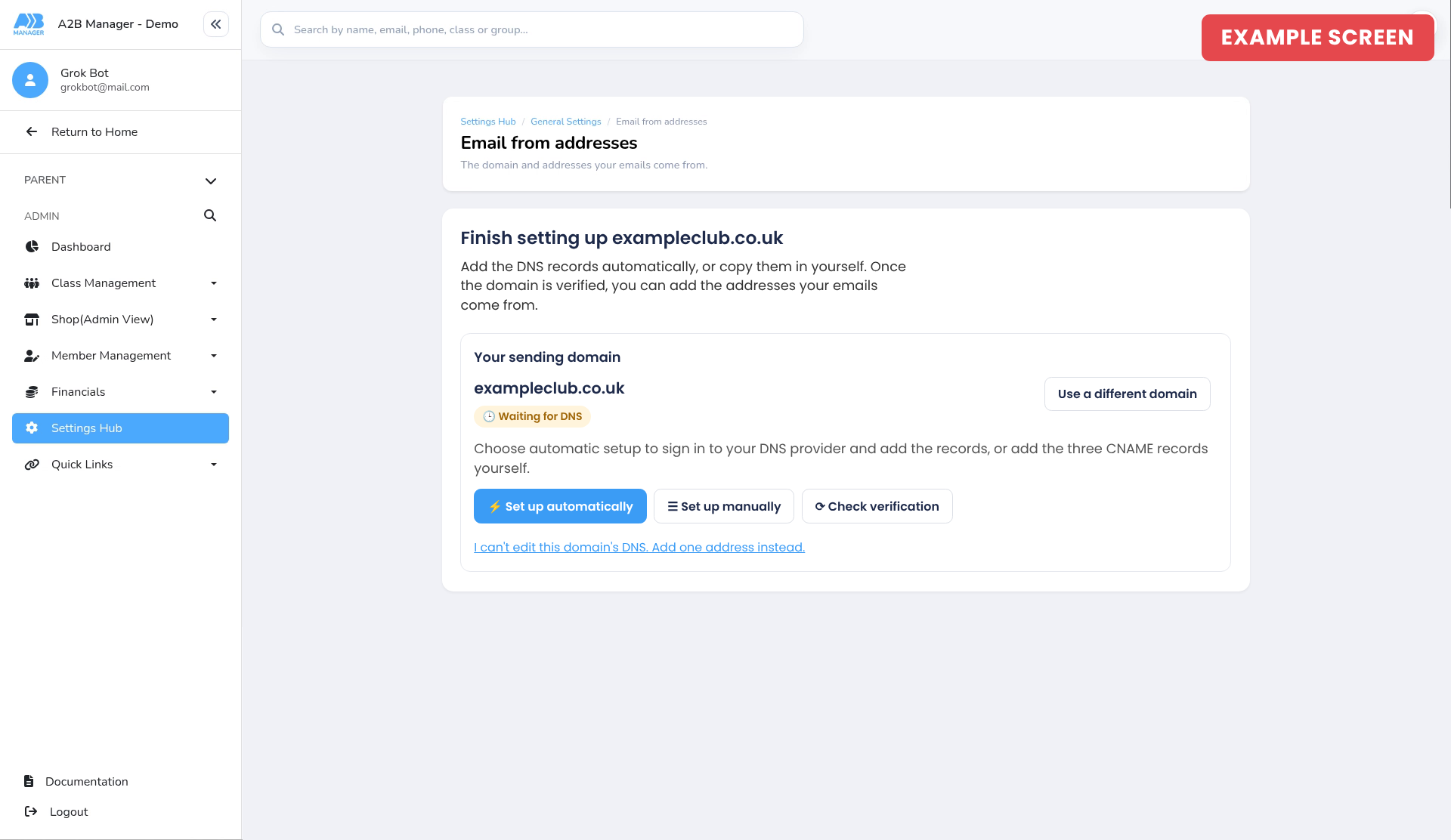This screenshot has height=840, width=1451.
Task: Expand the Quick Links submenu arrow
Action: [214, 465]
